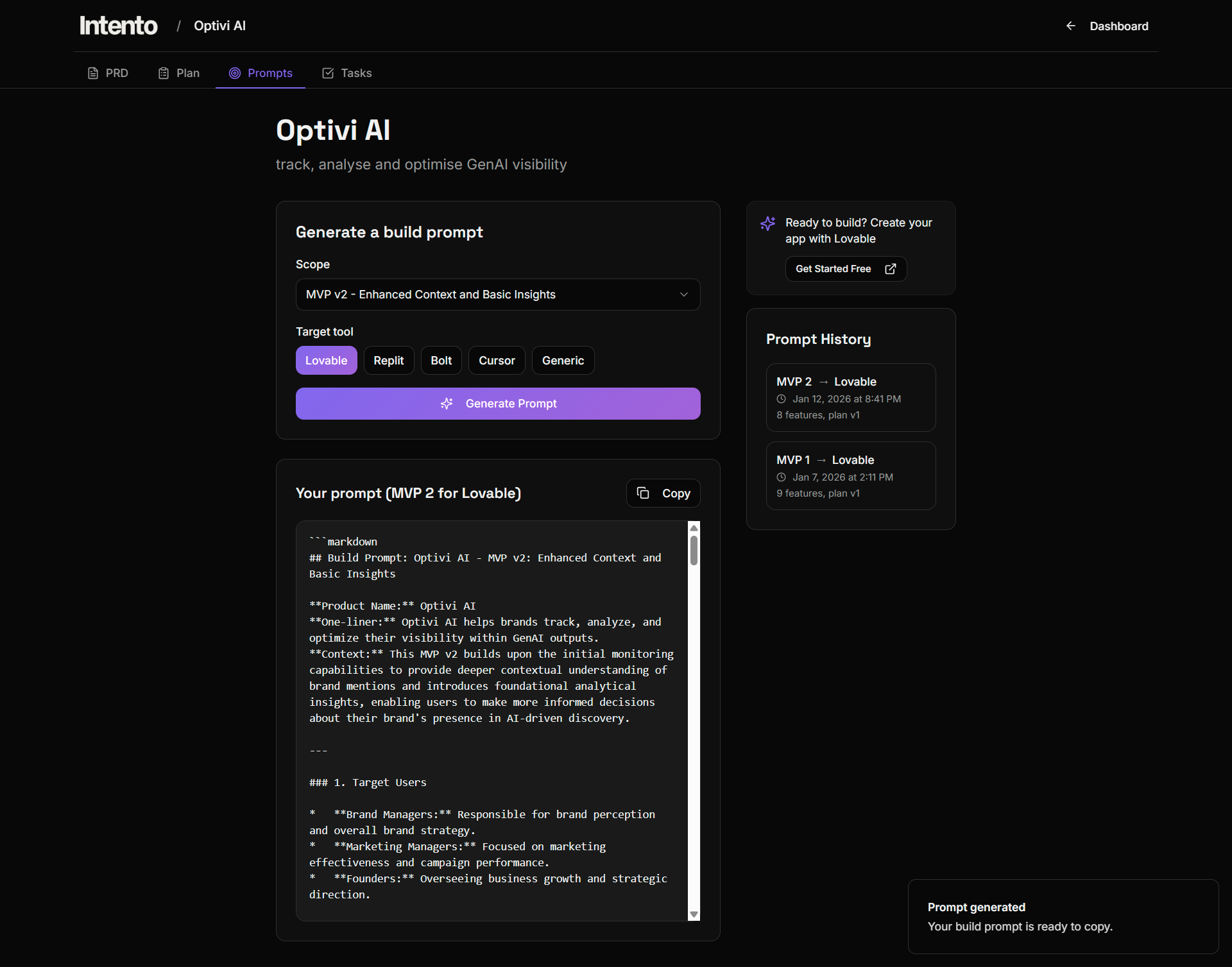Click the back arrow beside Dashboard

point(1070,26)
